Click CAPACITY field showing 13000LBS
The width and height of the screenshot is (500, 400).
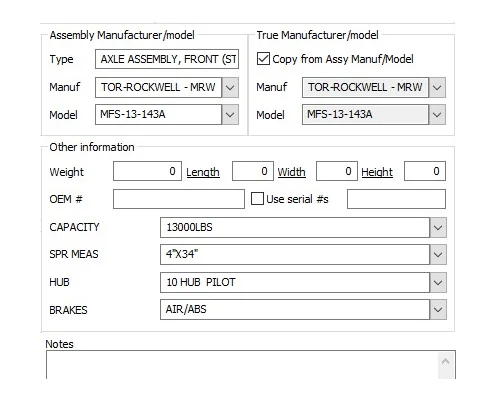click(x=295, y=228)
